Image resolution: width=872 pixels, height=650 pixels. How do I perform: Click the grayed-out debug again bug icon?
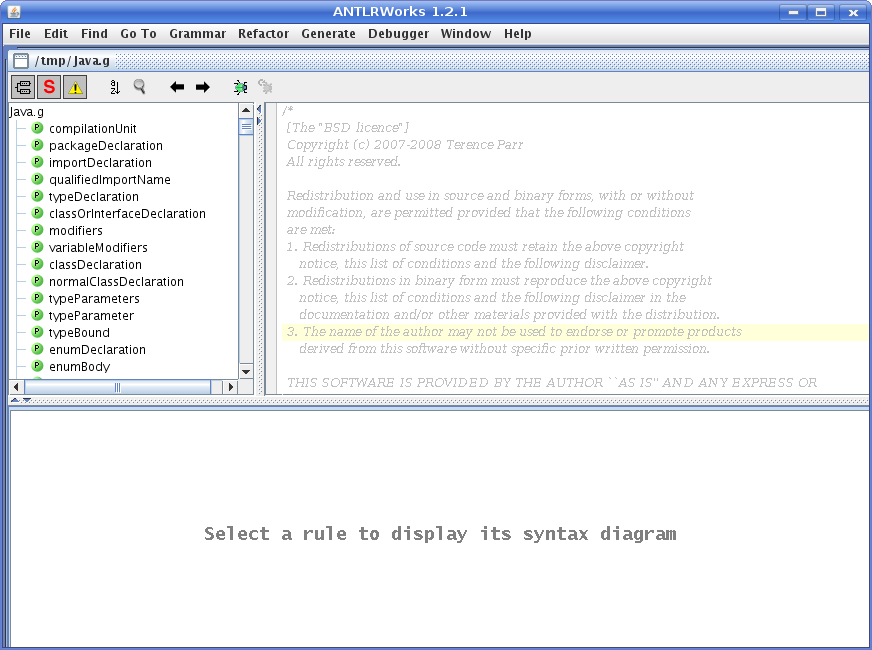pos(265,87)
